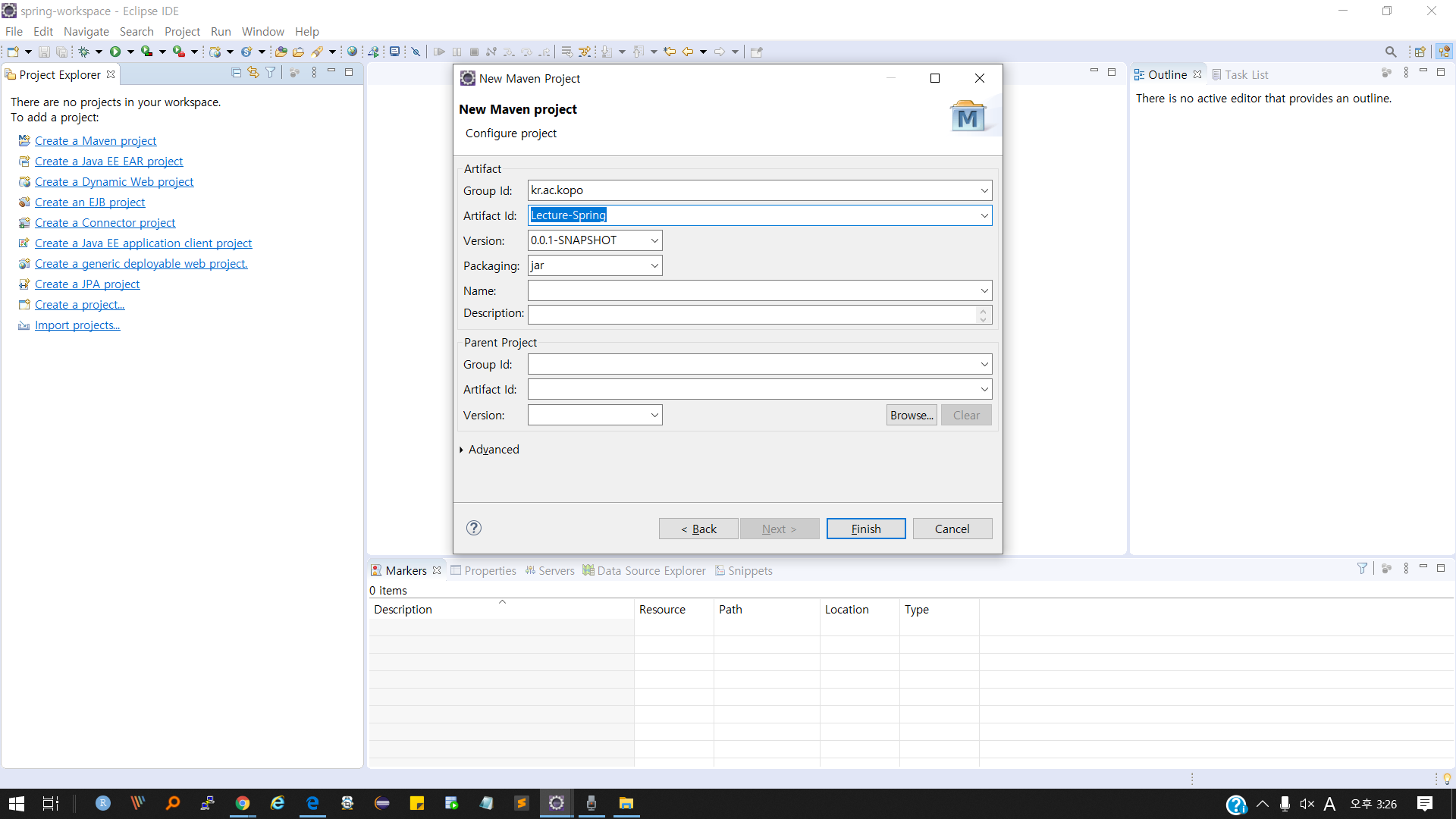Click the Browse... button
This screenshot has width=1456, height=819.
point(912,415)
